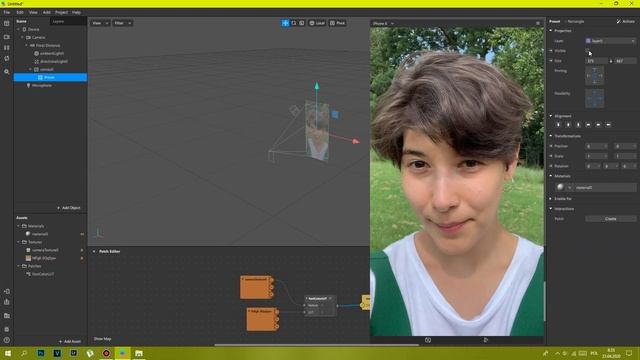The width and height of the screenshot is (640, 360).
Task: Click the last Alignment icon (align bottom)
Action: click(608, 125)
